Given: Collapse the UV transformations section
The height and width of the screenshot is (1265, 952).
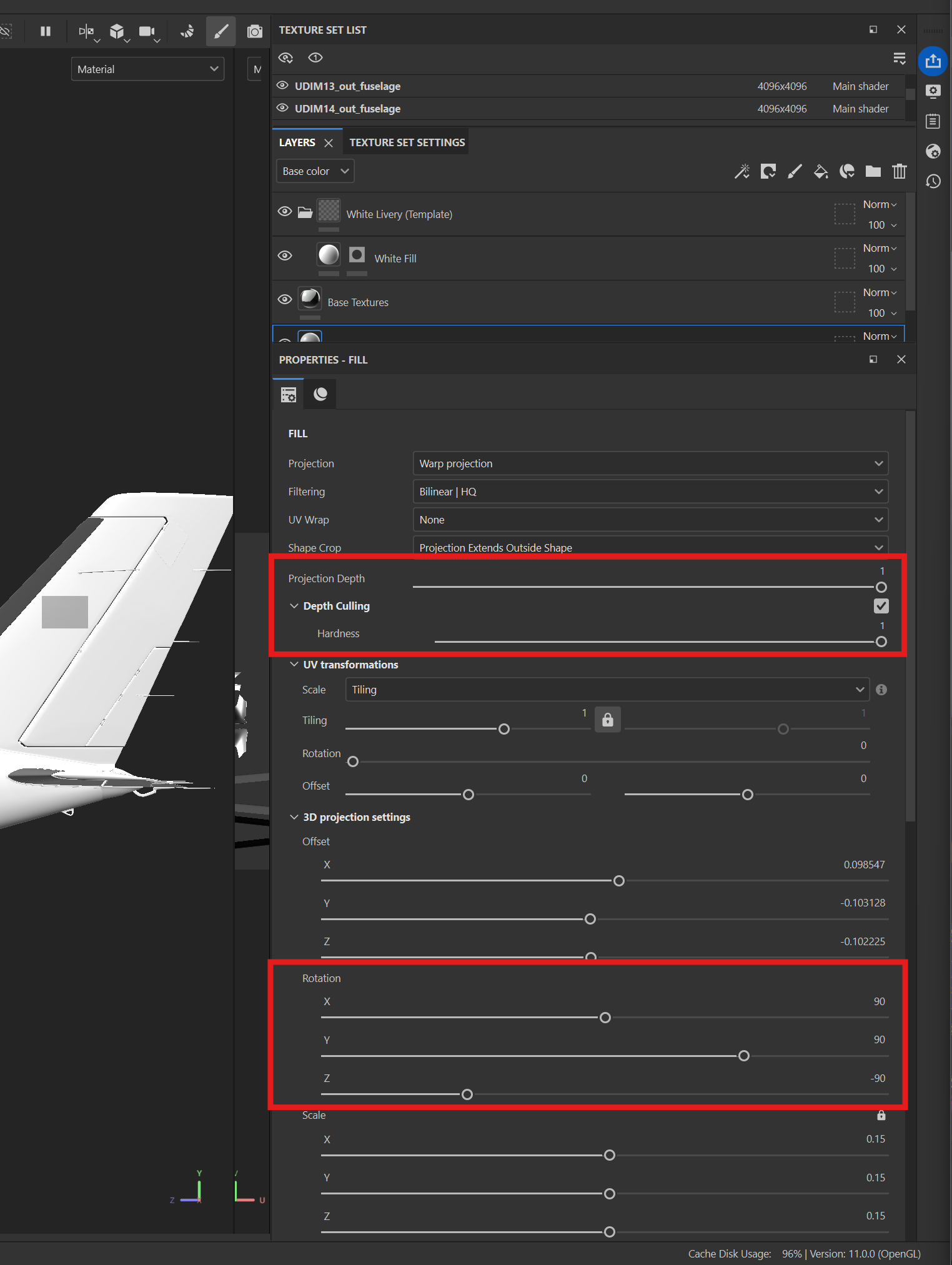Looking at the screenshot, I should point(294,665).
